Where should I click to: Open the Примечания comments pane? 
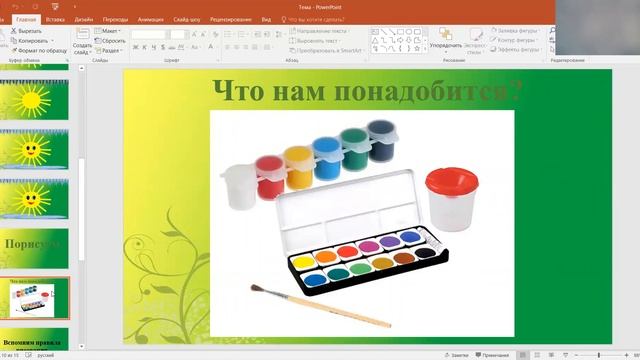492,355
